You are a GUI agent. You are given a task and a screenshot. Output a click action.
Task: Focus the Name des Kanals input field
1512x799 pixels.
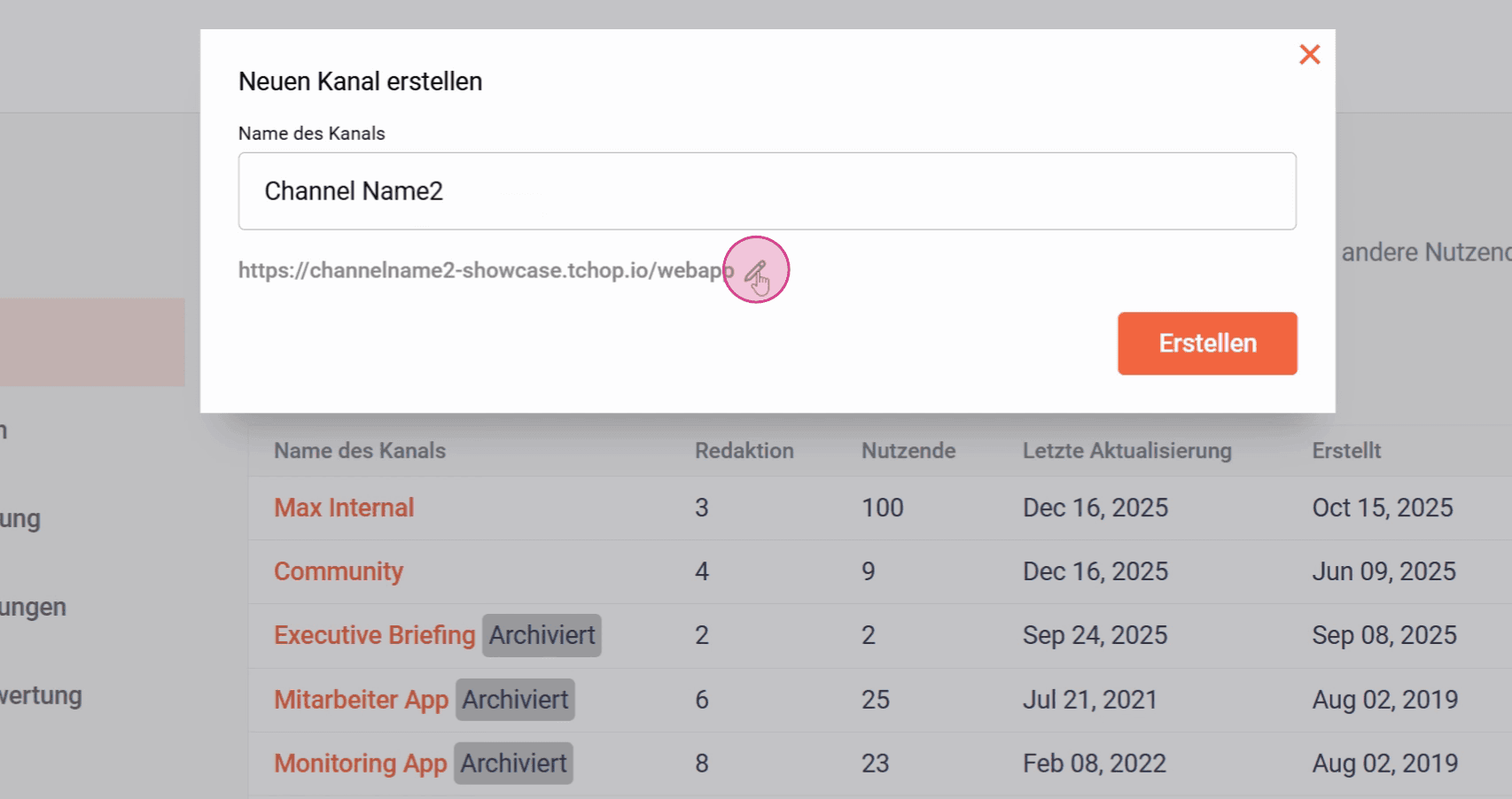[767, 191]
